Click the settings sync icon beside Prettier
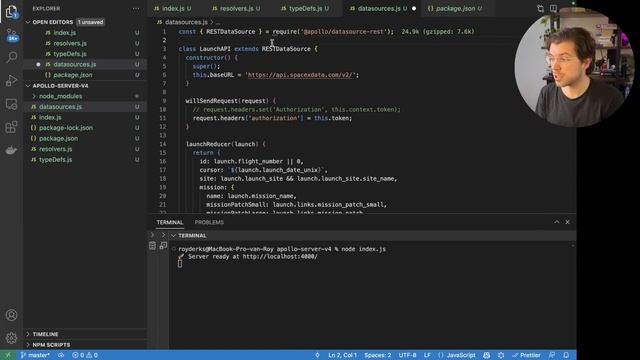The height and width of the screenshot is (360, 640). (501, 355)
